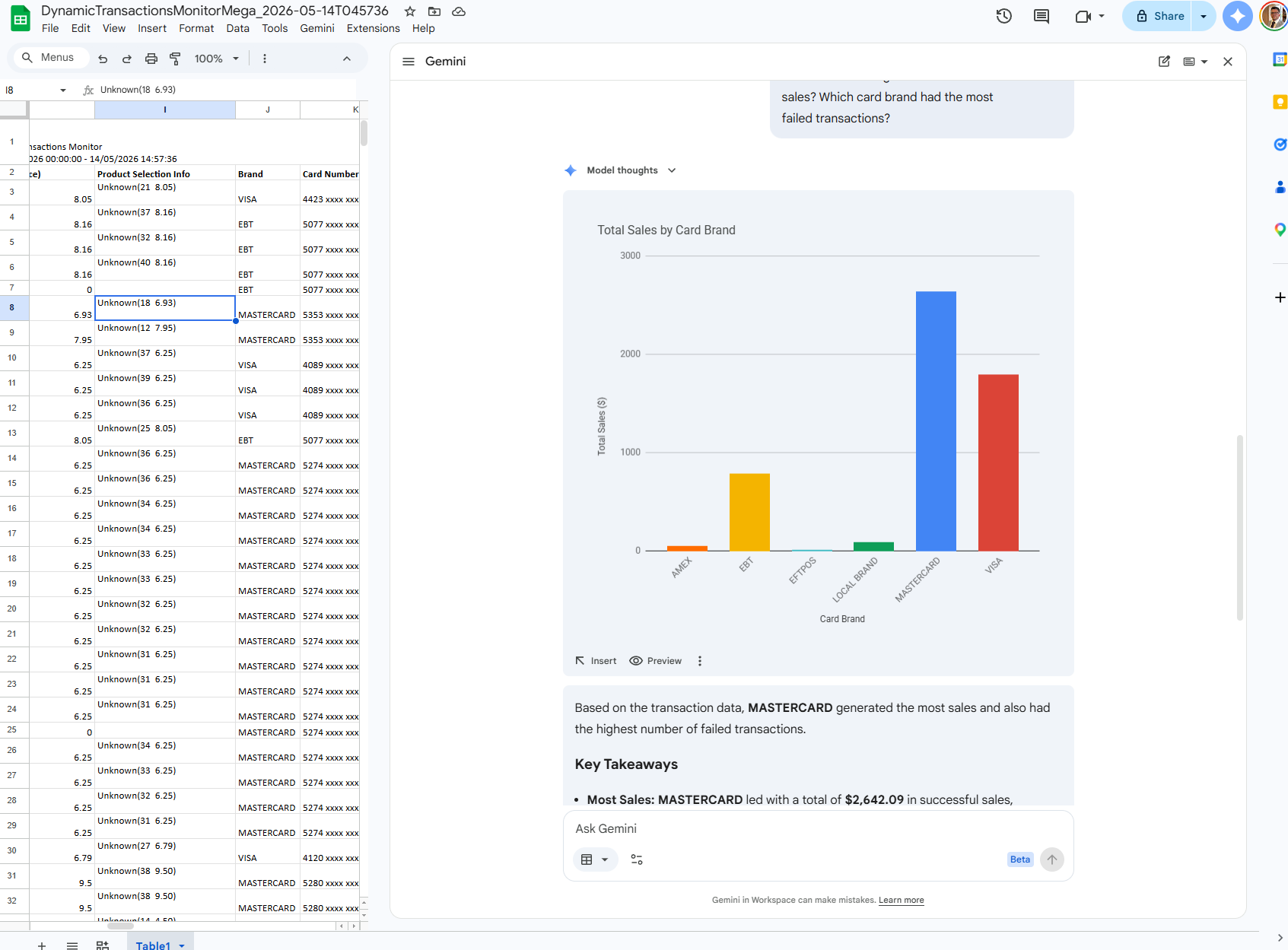Open the table source selector dropdown
Screen dimensions: 1288x950
(595, 859)
